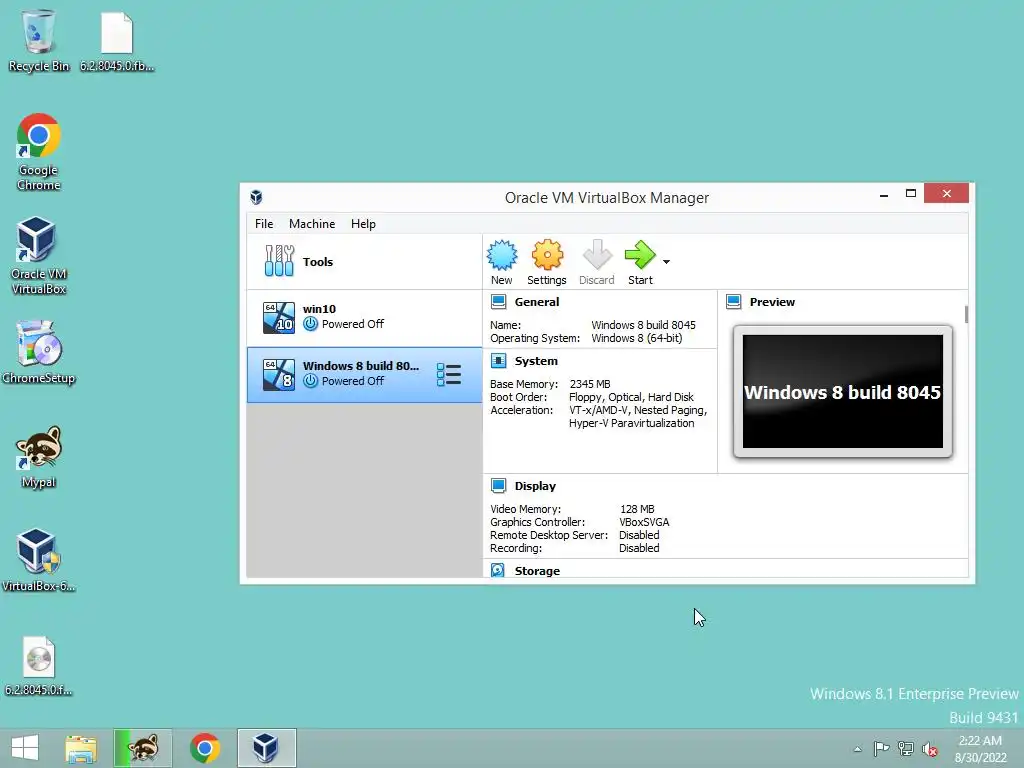
Task: Open the Help menu
Action: 363,223
